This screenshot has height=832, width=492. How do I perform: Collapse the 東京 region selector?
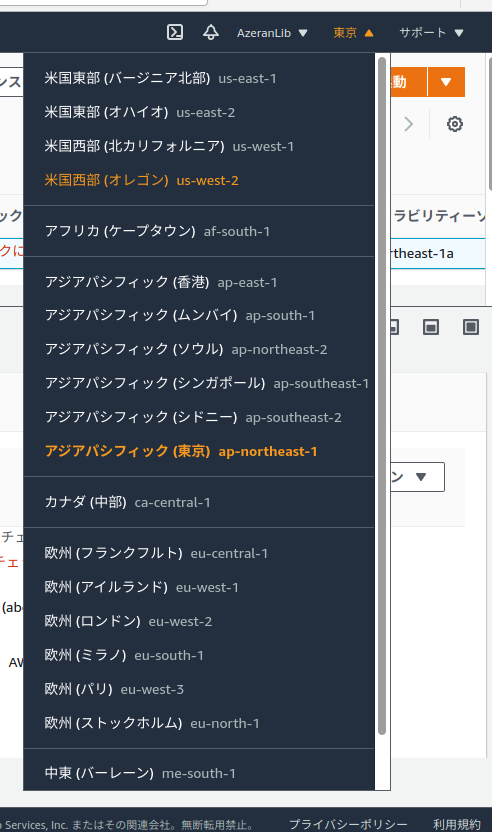click(353, 33)
